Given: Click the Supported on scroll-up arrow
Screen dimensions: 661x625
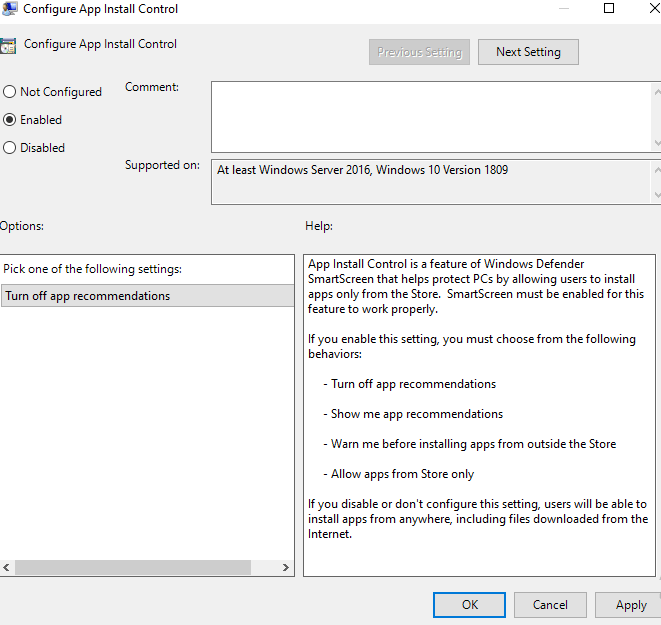Looking at the screenshot, I should pos(657,169).
